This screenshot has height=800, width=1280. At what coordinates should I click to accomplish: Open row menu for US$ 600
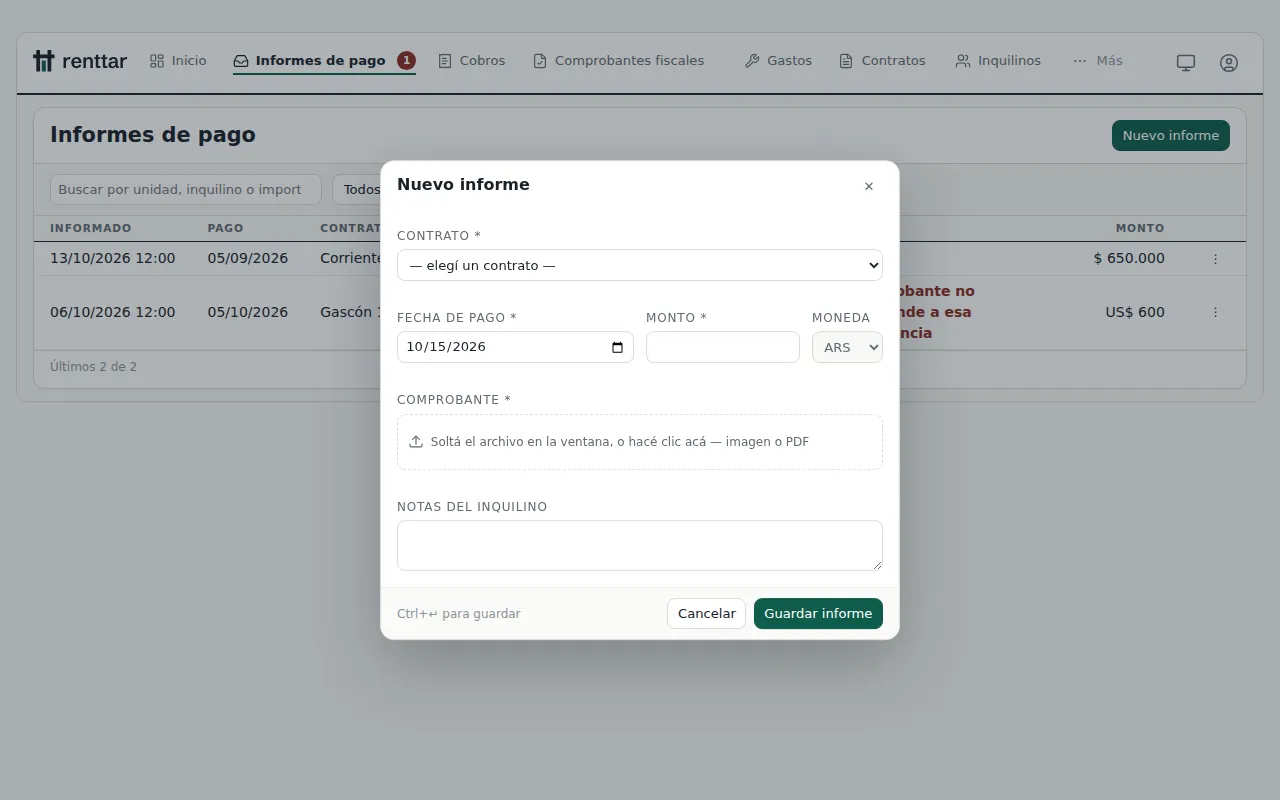pyautogui.click(x=1216, y=312)
